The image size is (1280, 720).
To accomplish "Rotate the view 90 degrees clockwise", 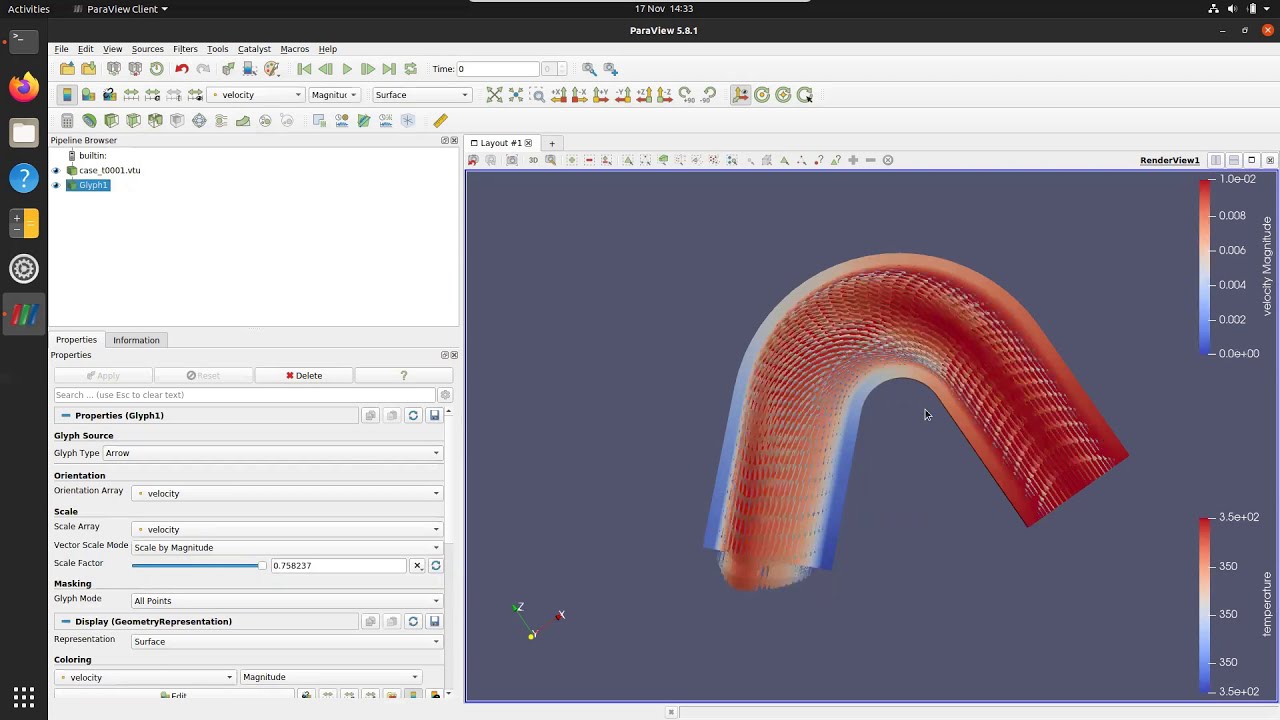I will (x=686, y=95).
